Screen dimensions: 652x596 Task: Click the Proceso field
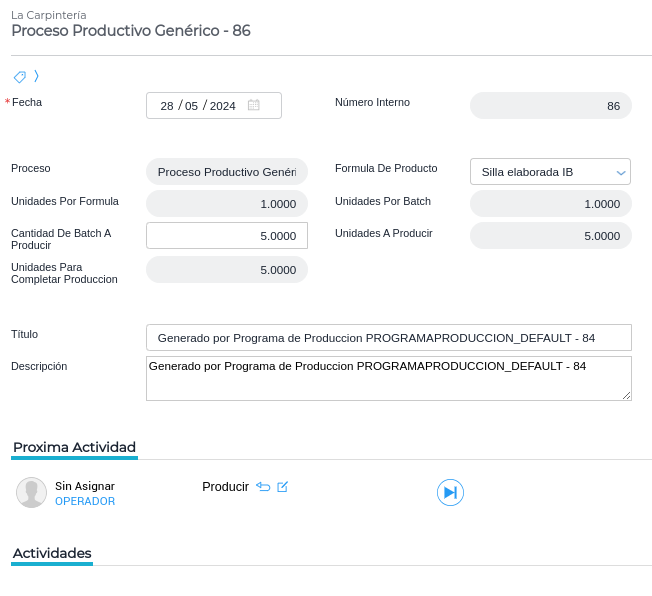pos(227,172)
